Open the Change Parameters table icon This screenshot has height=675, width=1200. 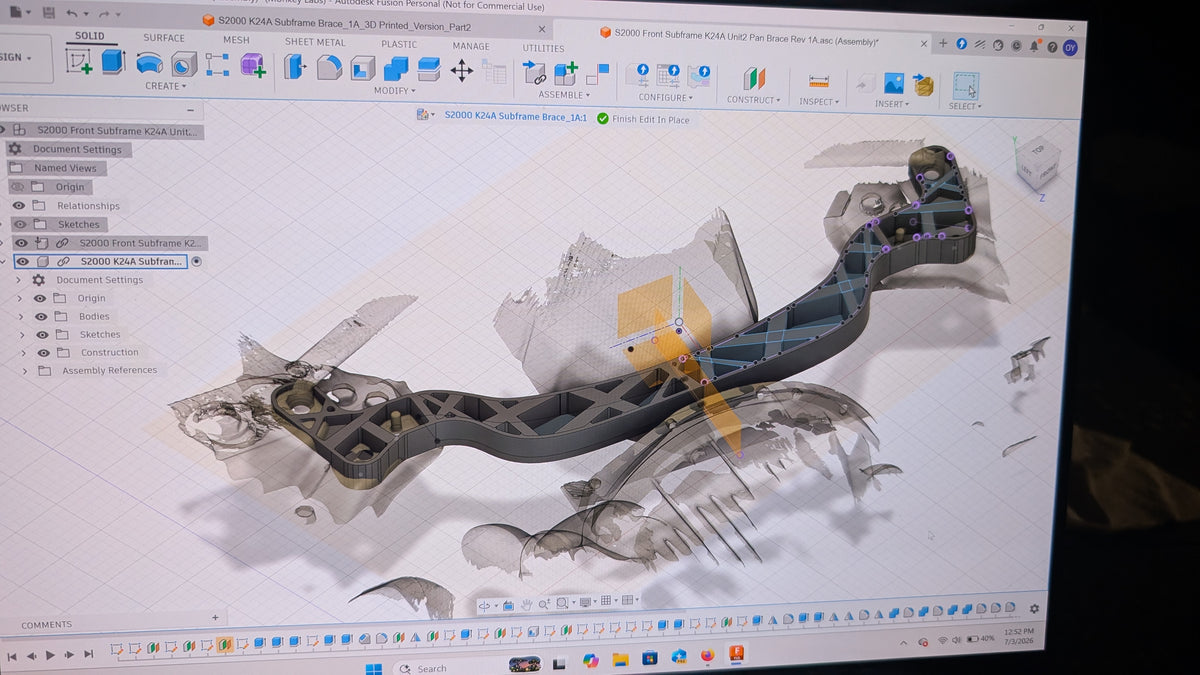pos(494,71)
